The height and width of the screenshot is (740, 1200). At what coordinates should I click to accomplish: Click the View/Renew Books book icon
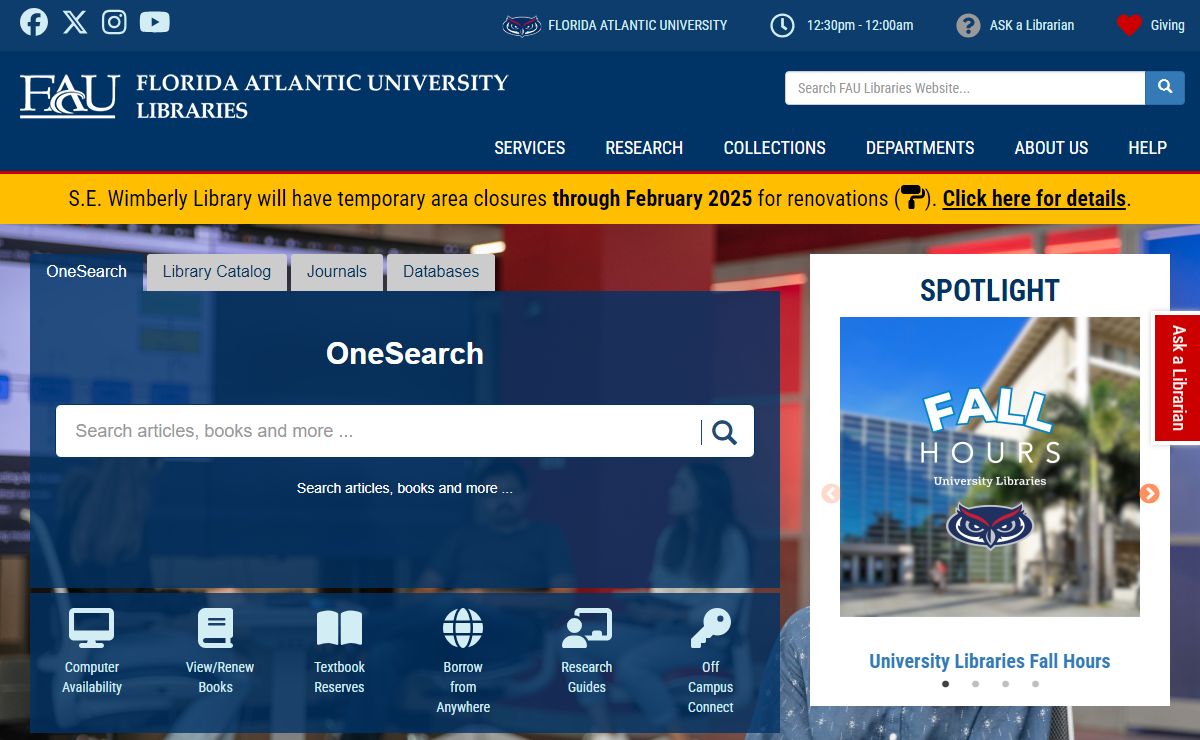[215, 628]
